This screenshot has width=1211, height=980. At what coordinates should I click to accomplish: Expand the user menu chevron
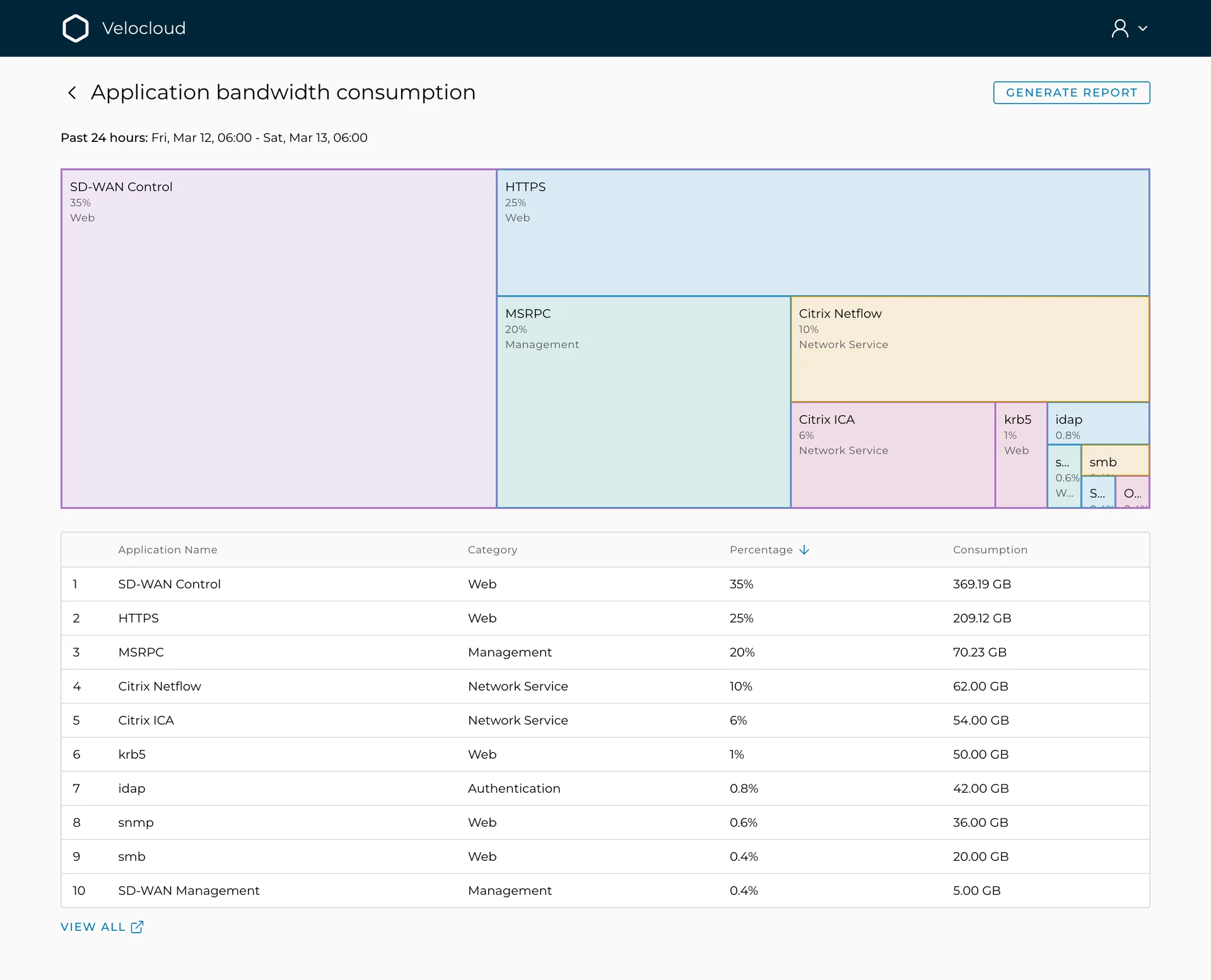(1143, 28)
